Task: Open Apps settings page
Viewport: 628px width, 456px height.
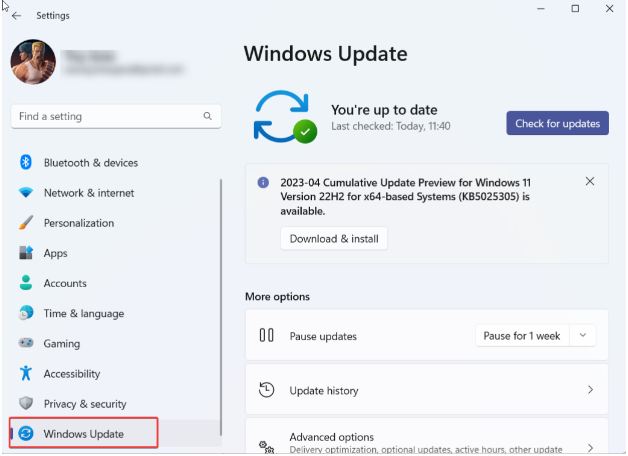Action: tap(56, 253)
